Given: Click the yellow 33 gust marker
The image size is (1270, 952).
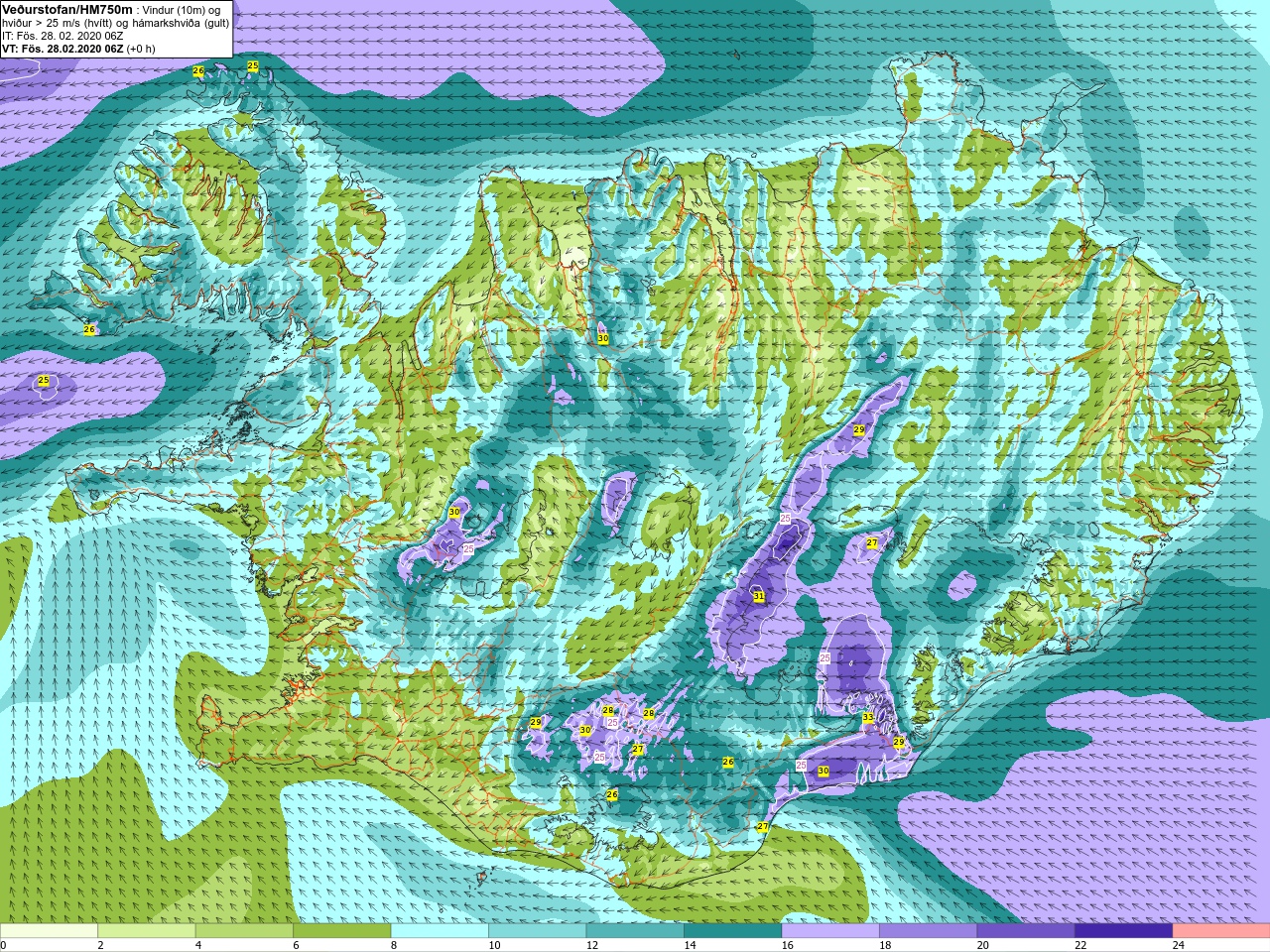Looking at the screenshot, I should click(868, 717).
